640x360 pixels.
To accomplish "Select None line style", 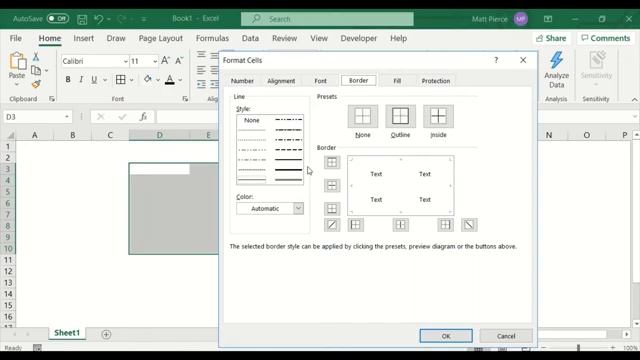I will (252, 120).
